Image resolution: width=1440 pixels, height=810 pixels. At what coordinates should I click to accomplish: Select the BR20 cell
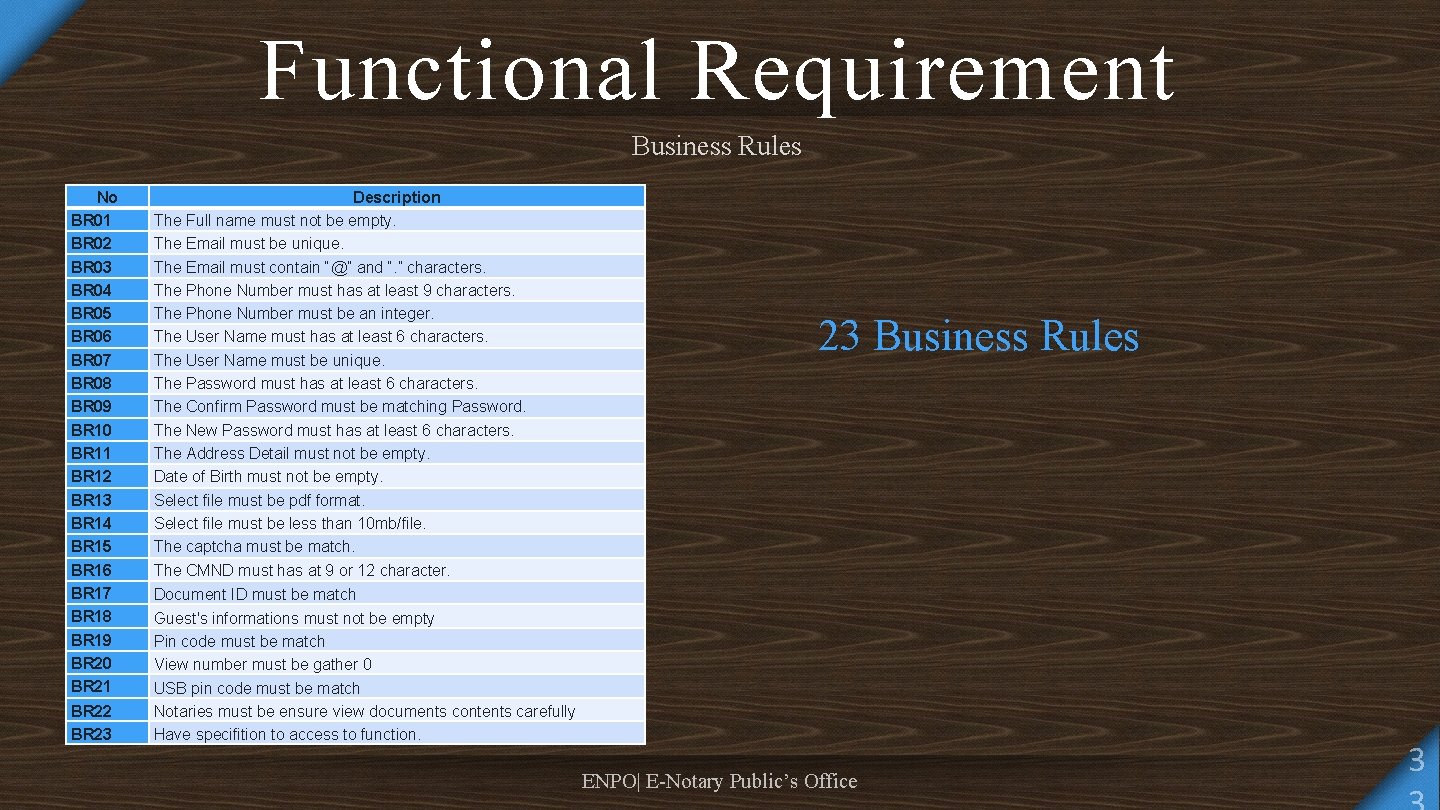click(x=107, y=663)
